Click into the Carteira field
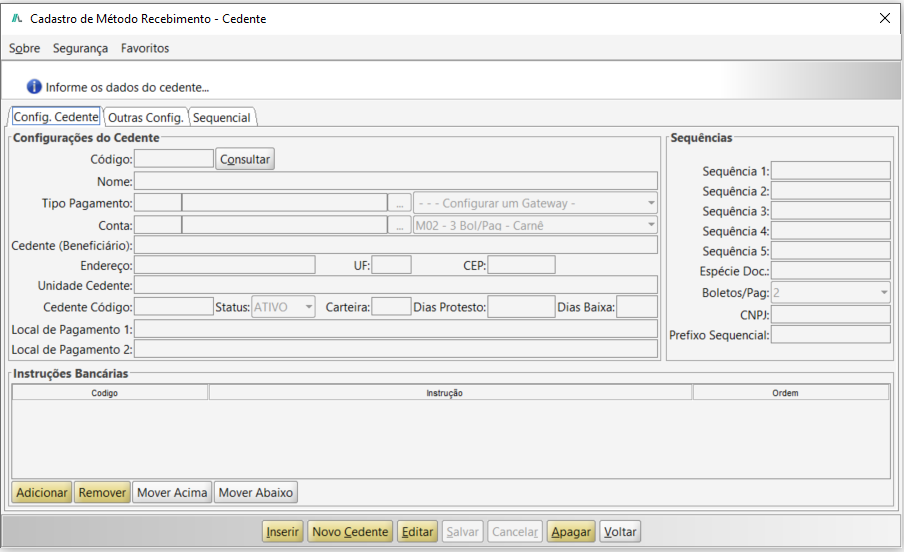Viewport: 904px width, 552px height. click(391, 306)
